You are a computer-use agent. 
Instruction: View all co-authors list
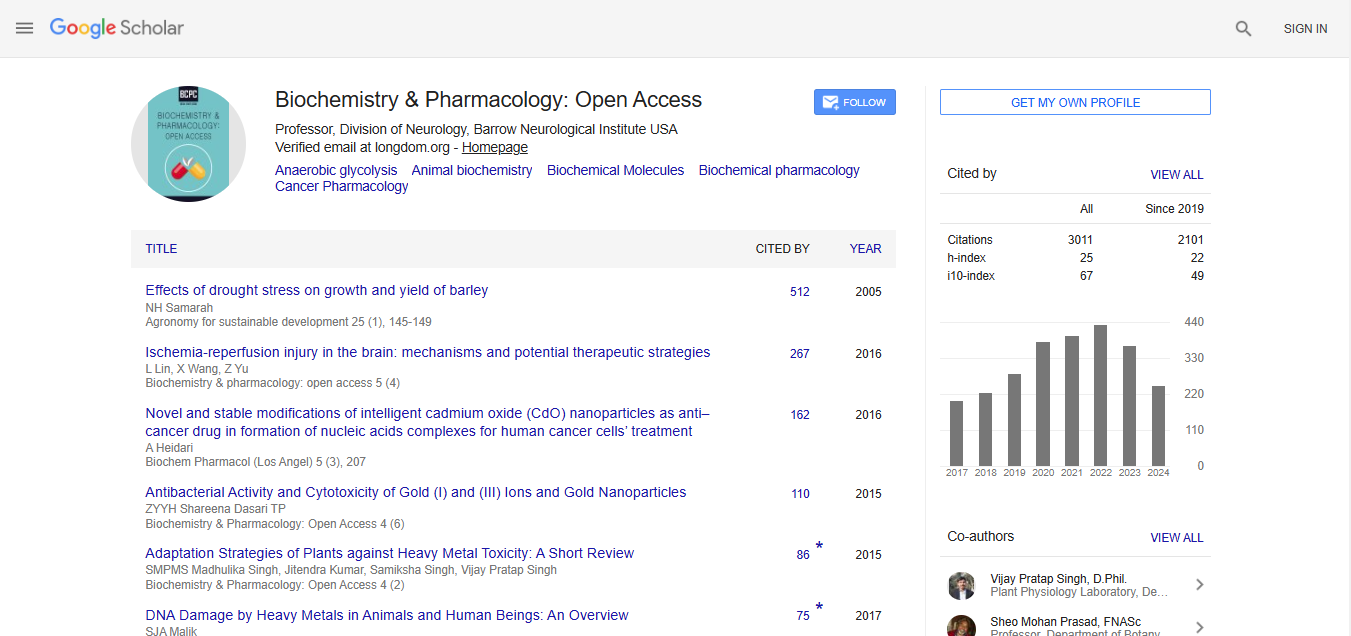pyautogui.click(x=1176, y=537)
